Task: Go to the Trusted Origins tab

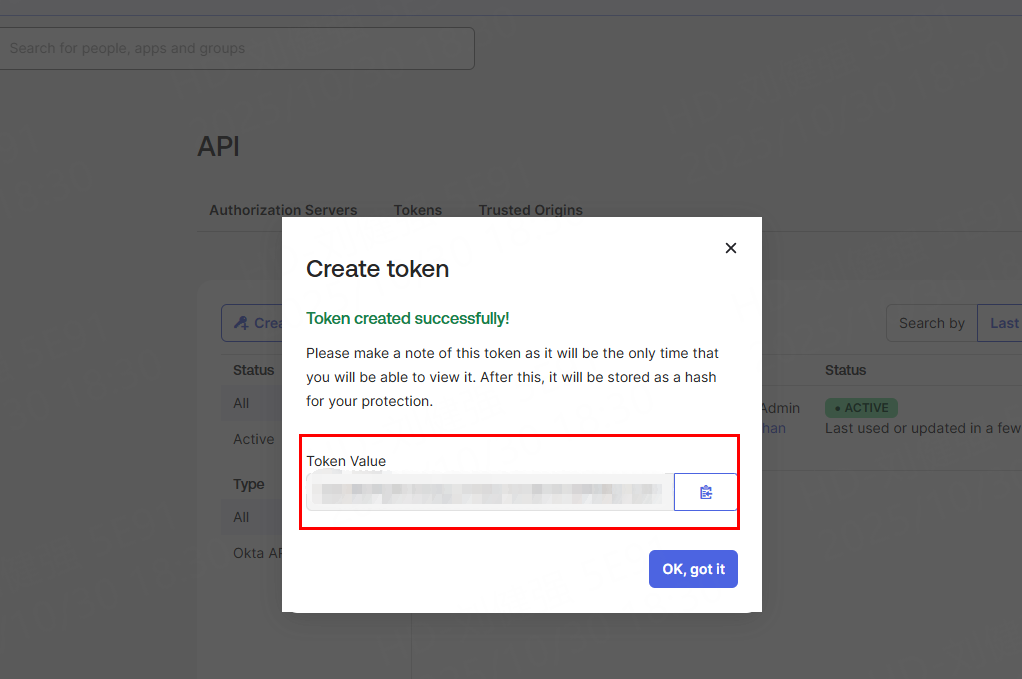Action: click(x=530, y=210)
